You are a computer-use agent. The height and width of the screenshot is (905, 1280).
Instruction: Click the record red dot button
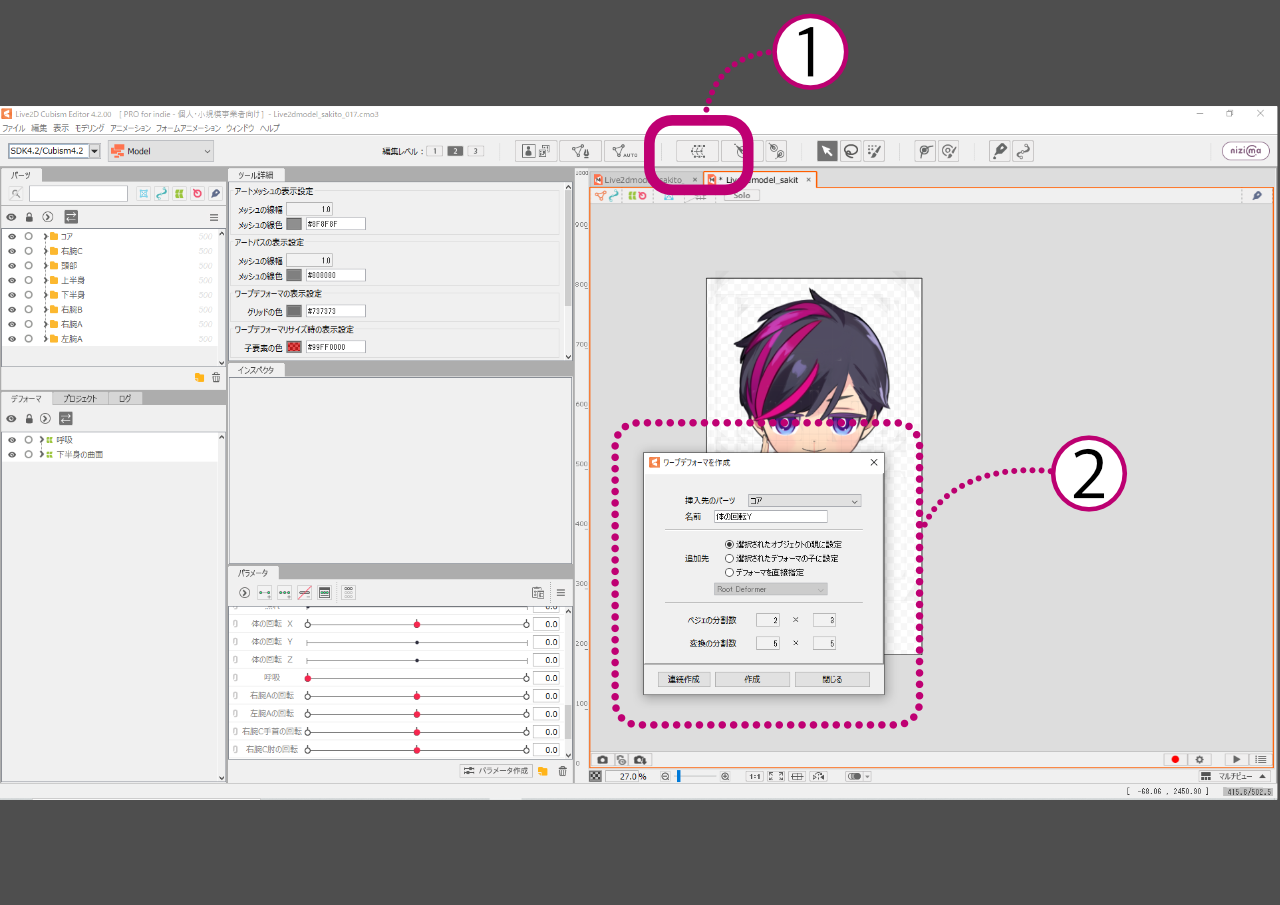point(1176,760)
